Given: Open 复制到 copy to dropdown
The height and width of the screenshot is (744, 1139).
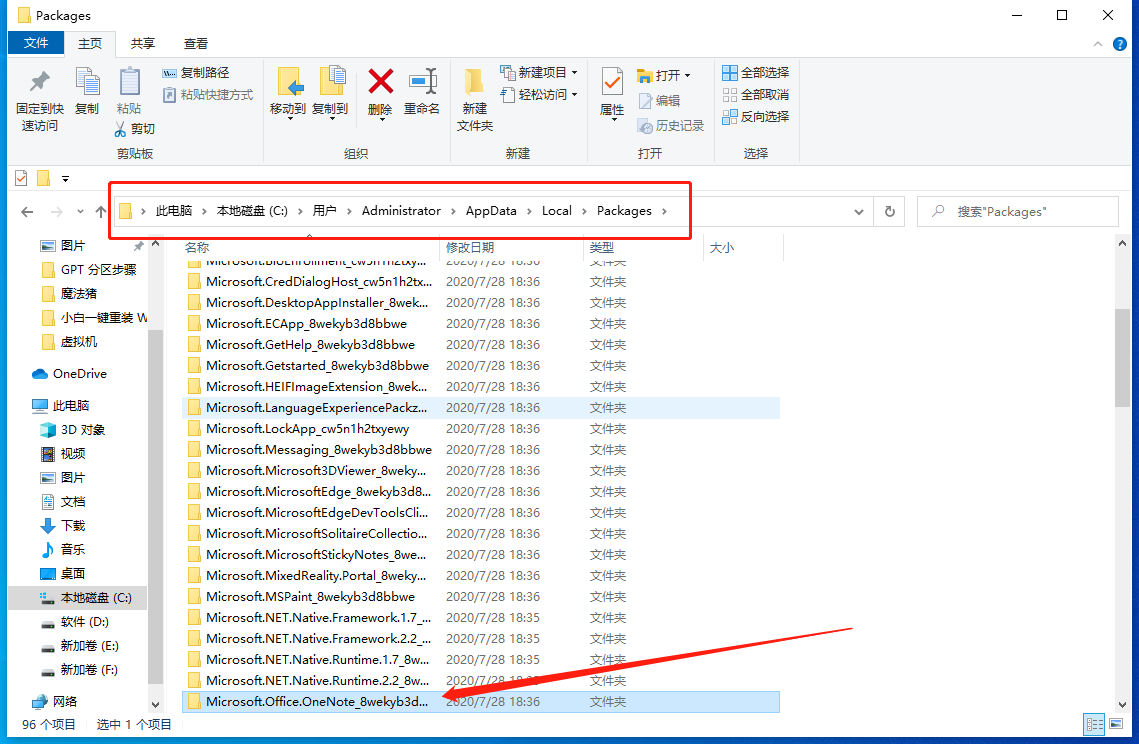Looking at the screenshot, I should [x=331, y=117].
